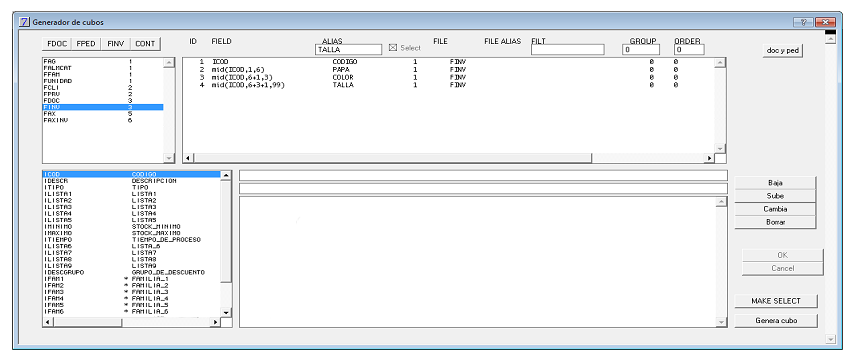
Task: Click the FDOC button above the file list
Action: pyautogui.click(x=57, y=44)
